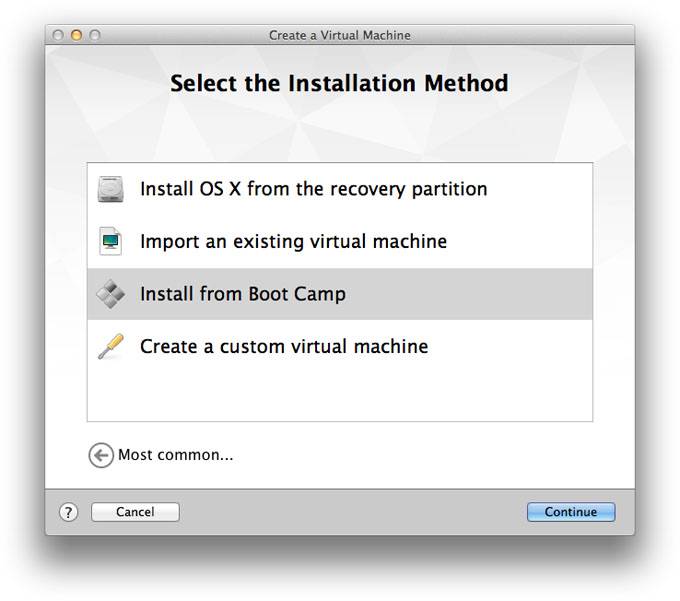The width and height of the screenshot is (680, 601).
Task: Click the Cancel button
Action: point(135,512)
